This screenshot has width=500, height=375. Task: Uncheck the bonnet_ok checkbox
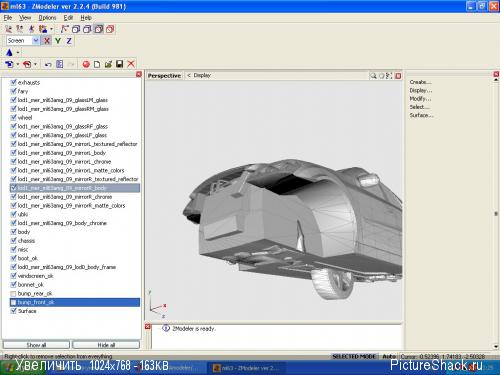(13, 284)
